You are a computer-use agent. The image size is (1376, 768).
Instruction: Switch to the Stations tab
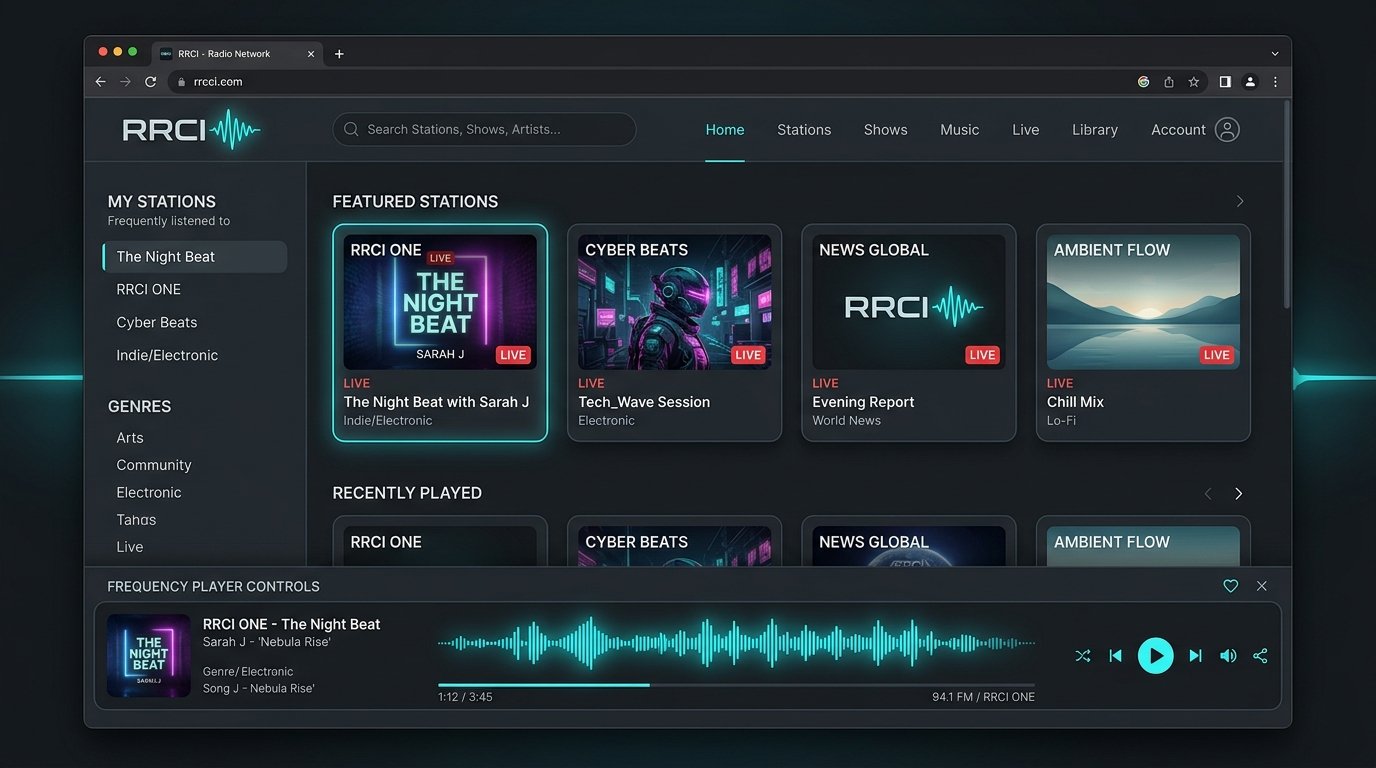pyautogui.click(x=804, y=130)
